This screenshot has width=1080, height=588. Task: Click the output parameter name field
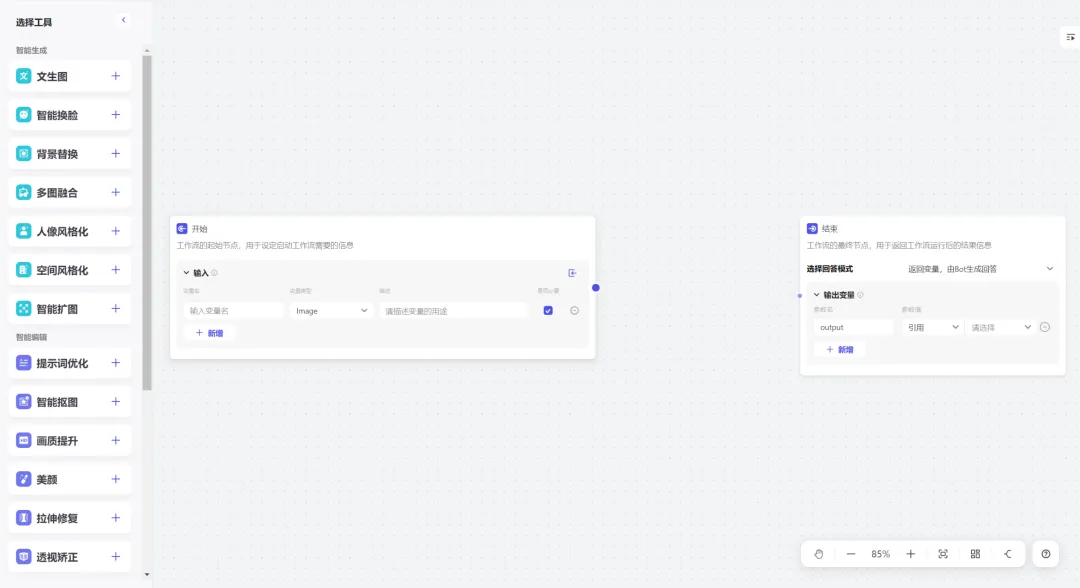click(x=854, y=327)
